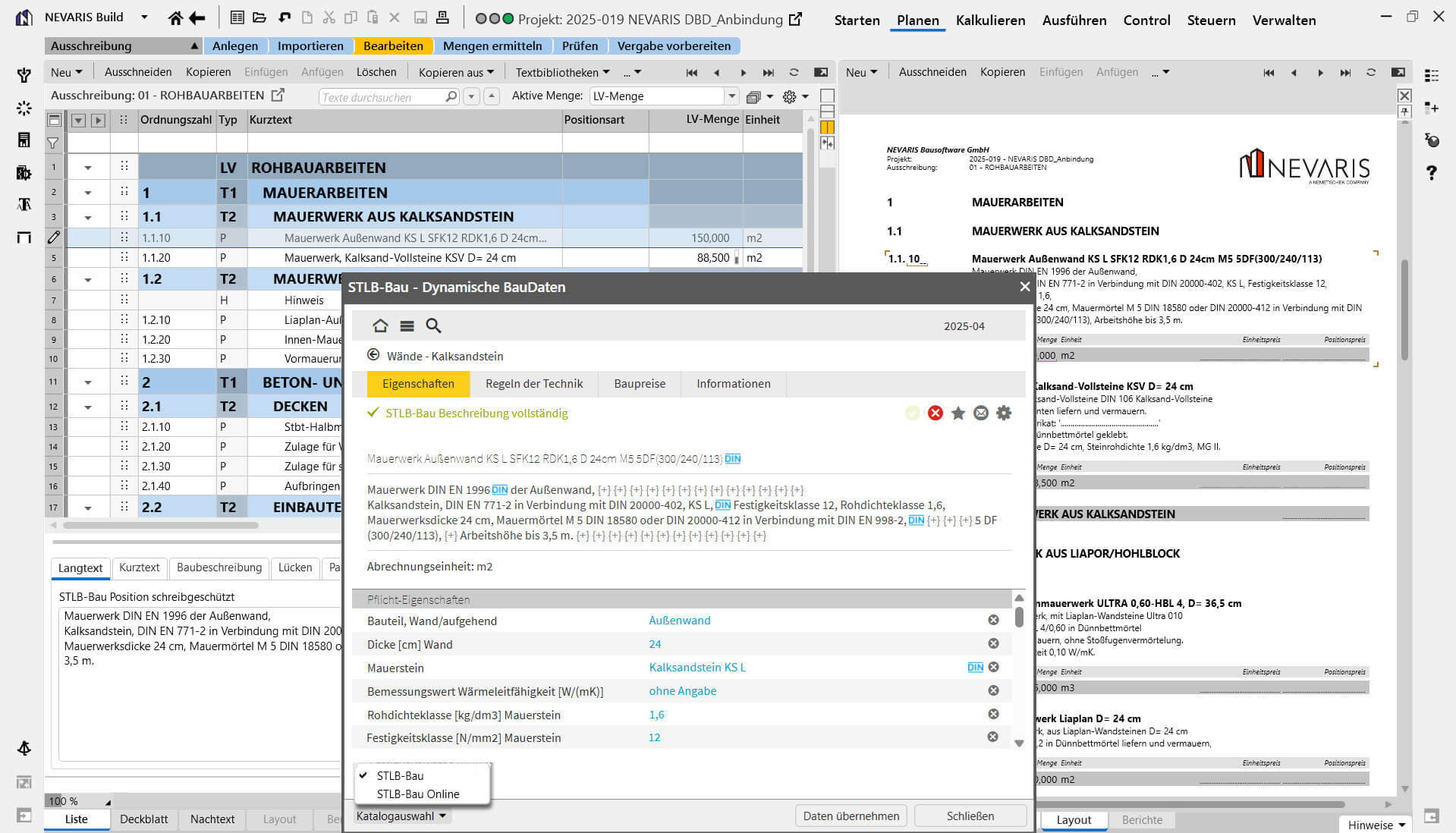Toggle the select-all box in the table header
Image resolution: width=1456 pixels, height=833 pixels.
point(54,120)
